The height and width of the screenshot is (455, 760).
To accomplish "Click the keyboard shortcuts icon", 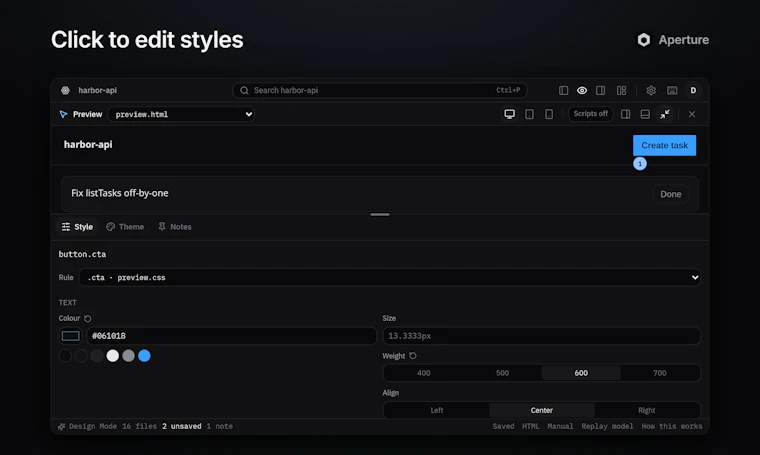I will pyautogui.click(x=672, y=91).
